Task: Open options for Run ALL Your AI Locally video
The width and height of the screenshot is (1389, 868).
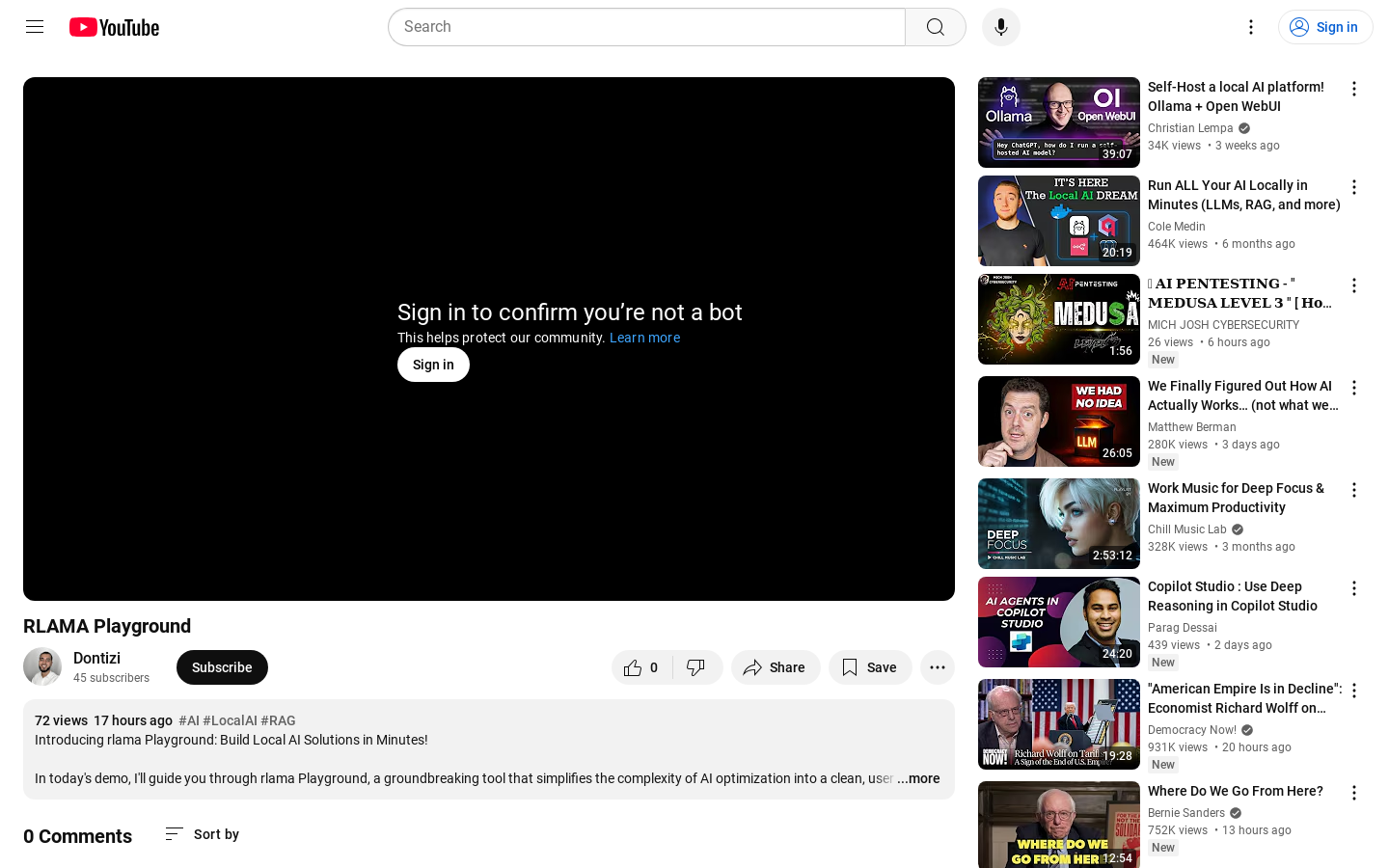Action: click(1354, 187)
